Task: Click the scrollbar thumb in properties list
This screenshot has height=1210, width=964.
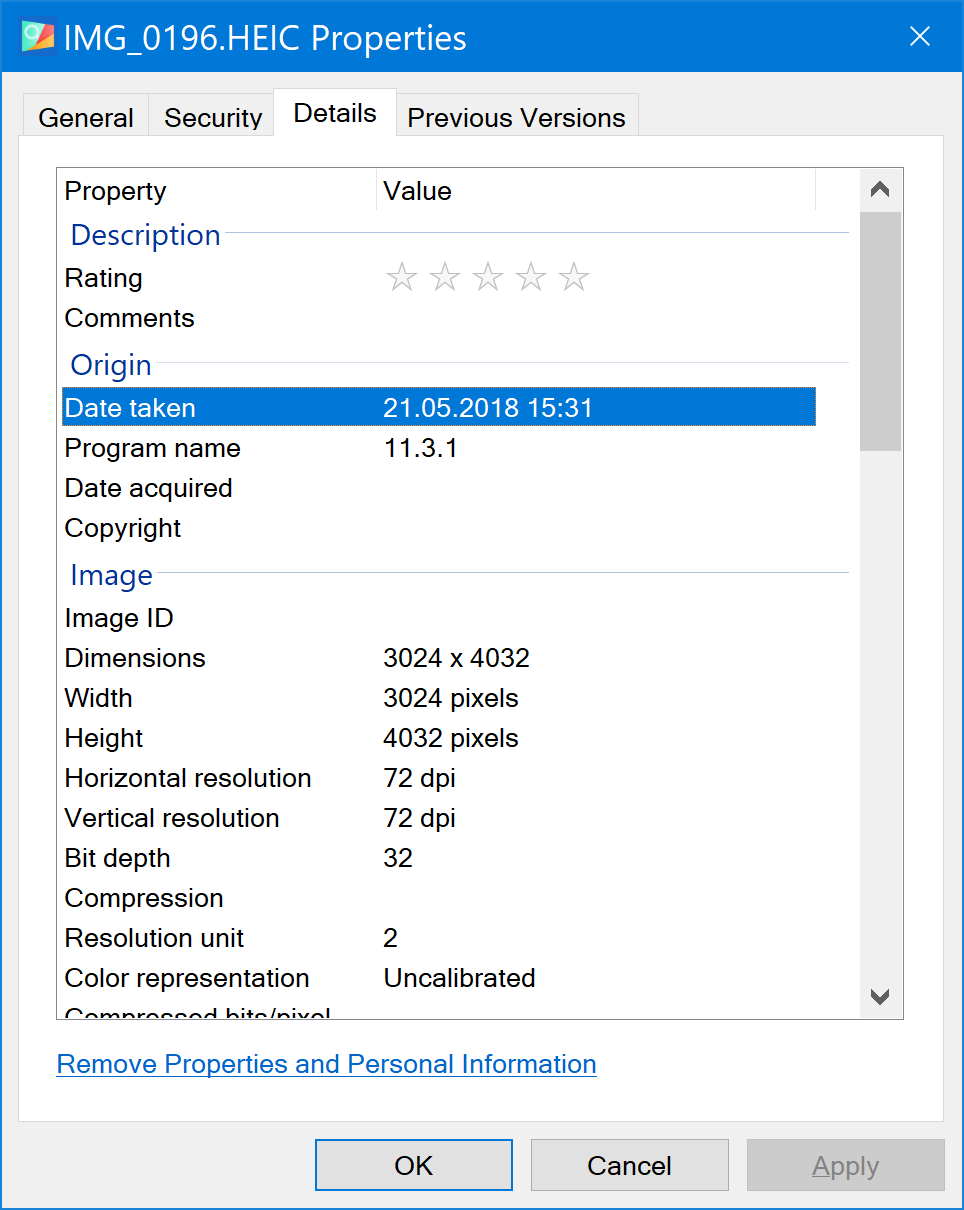Action: pyautogui.click(x=880, y=330)
